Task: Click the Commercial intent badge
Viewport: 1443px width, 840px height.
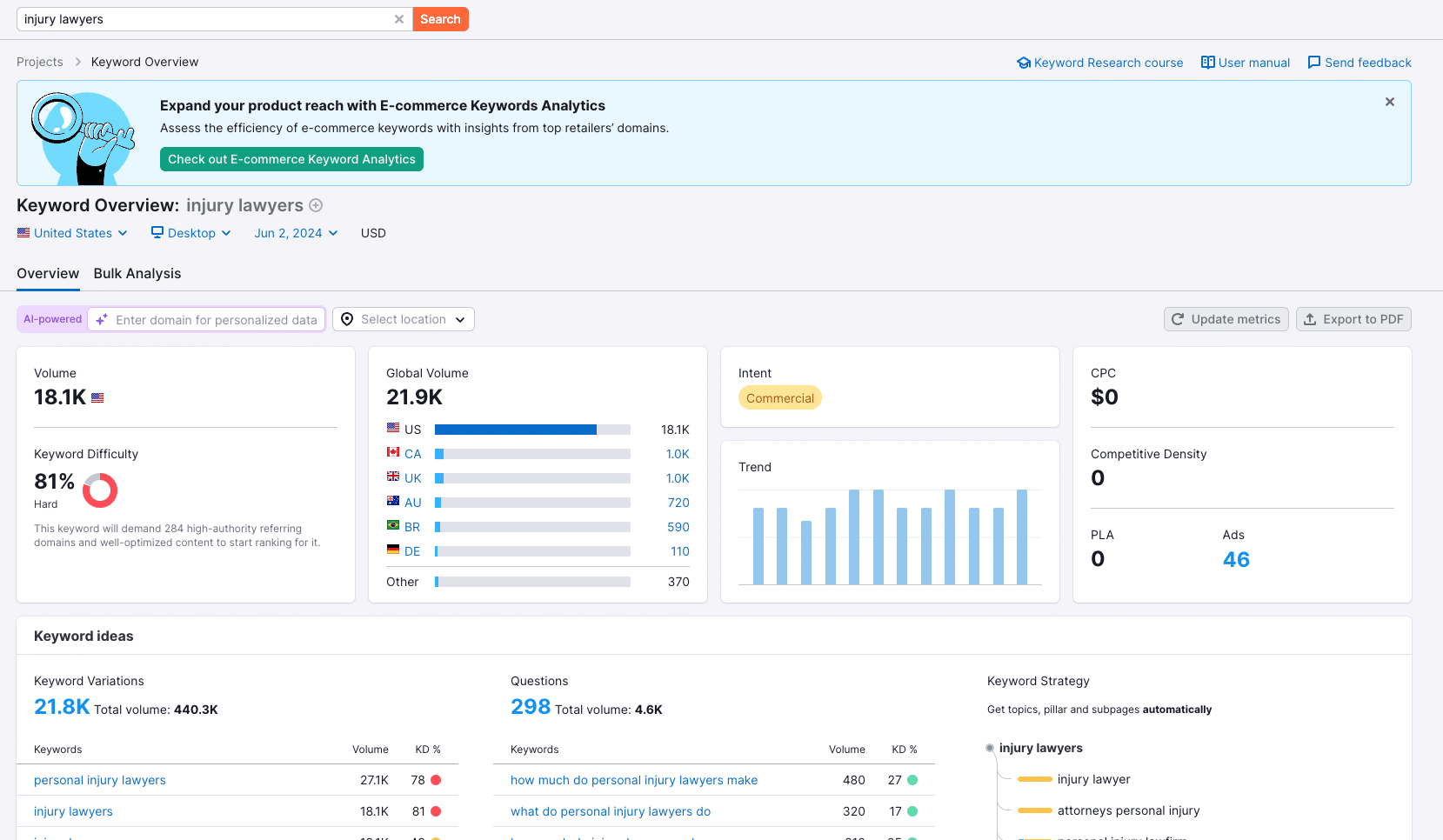Action: click(780, 398)
